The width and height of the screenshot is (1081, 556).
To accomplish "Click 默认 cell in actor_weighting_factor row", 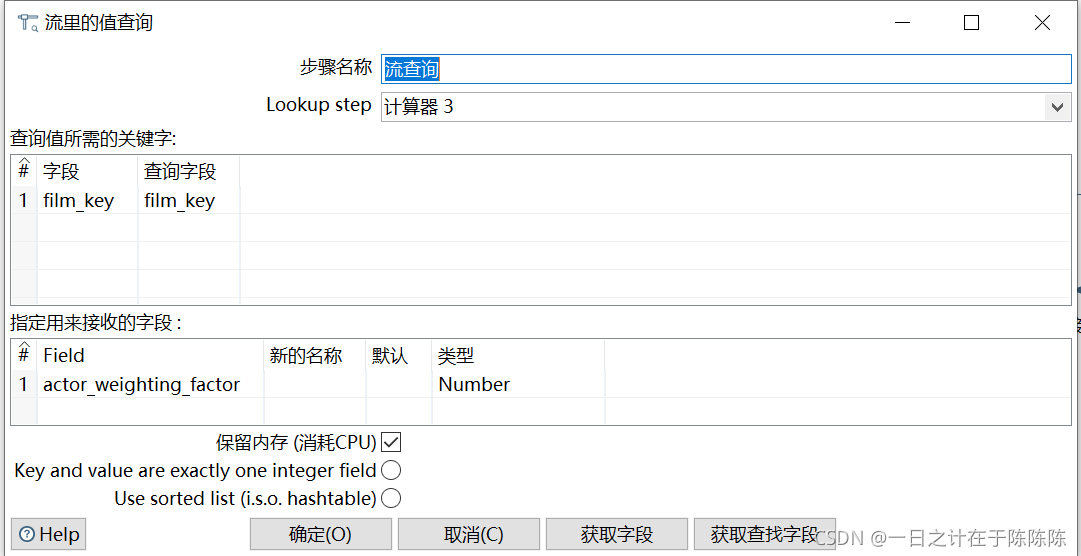I will click(x=399, y=384).
